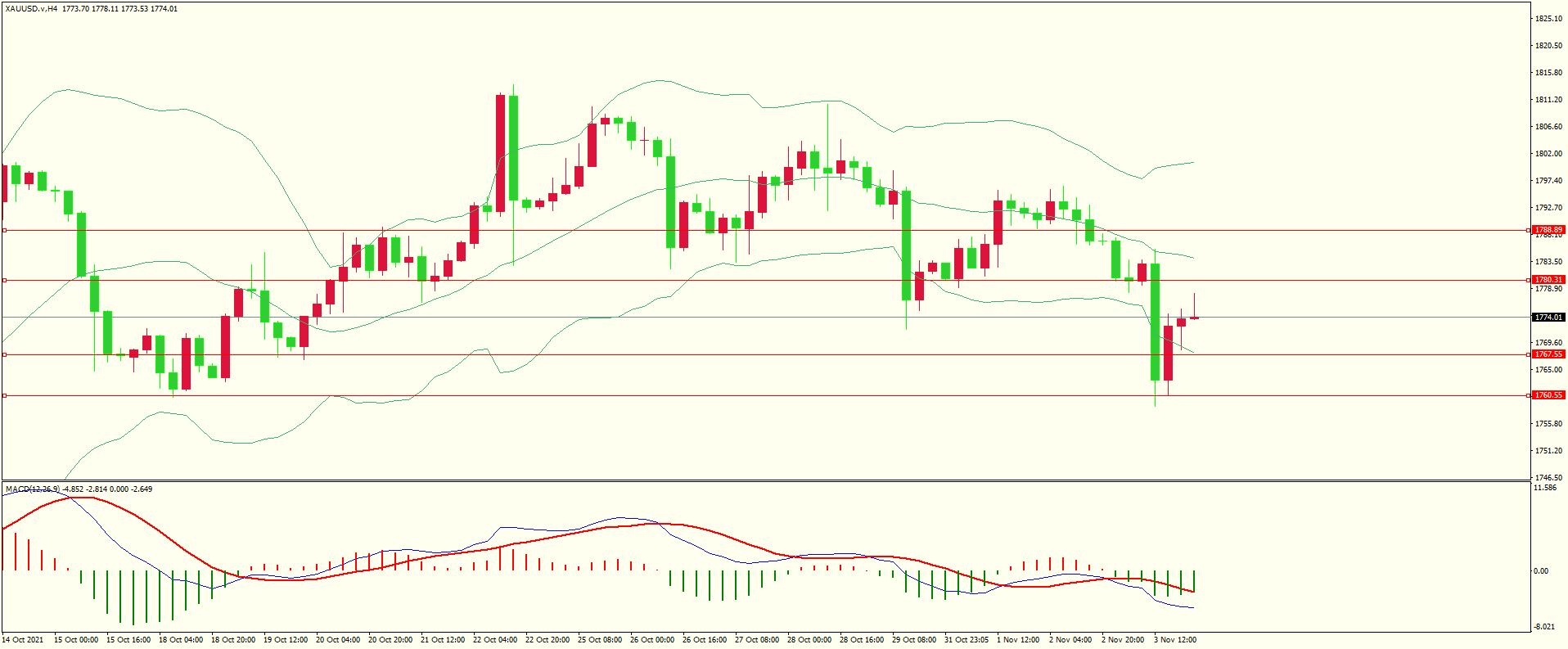This screenshot has width=1568, height=649.
Task: Click the 27 Oct 08:00 time label
Action: 757,640
